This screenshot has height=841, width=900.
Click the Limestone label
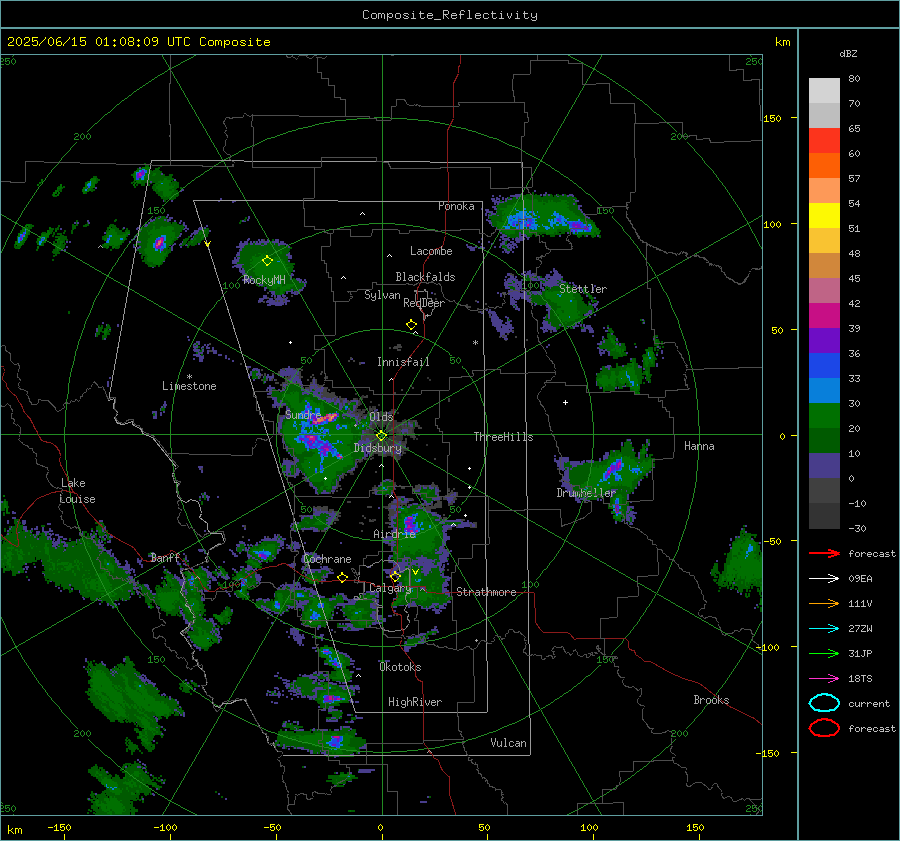189,386
